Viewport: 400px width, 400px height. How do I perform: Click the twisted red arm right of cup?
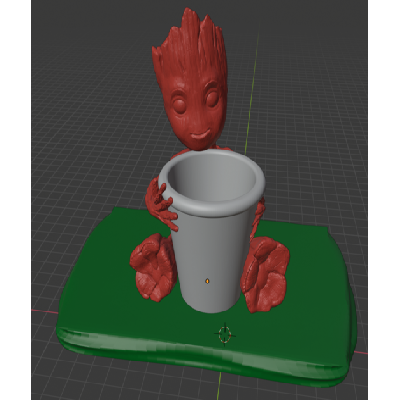pyautogui.click(x=258, y=217)
